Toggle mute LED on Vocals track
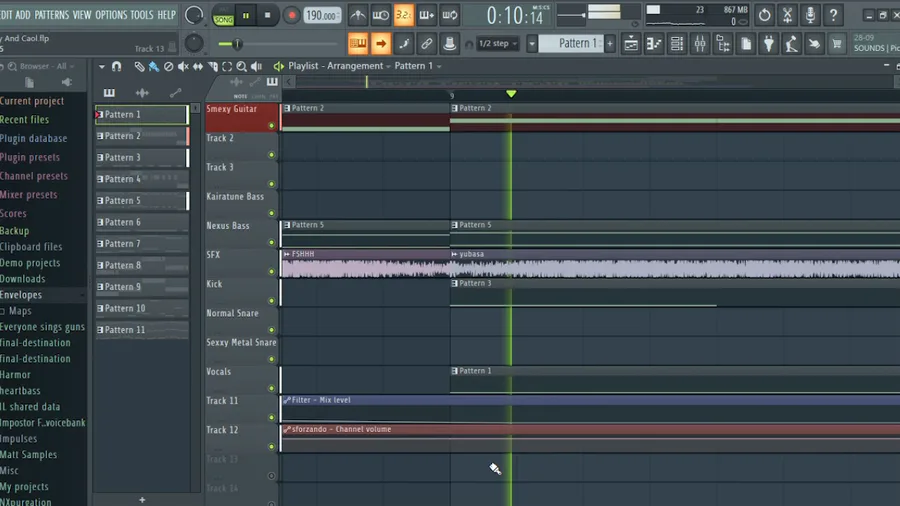Viewport: 900px width, 506px height. (271, 389)
